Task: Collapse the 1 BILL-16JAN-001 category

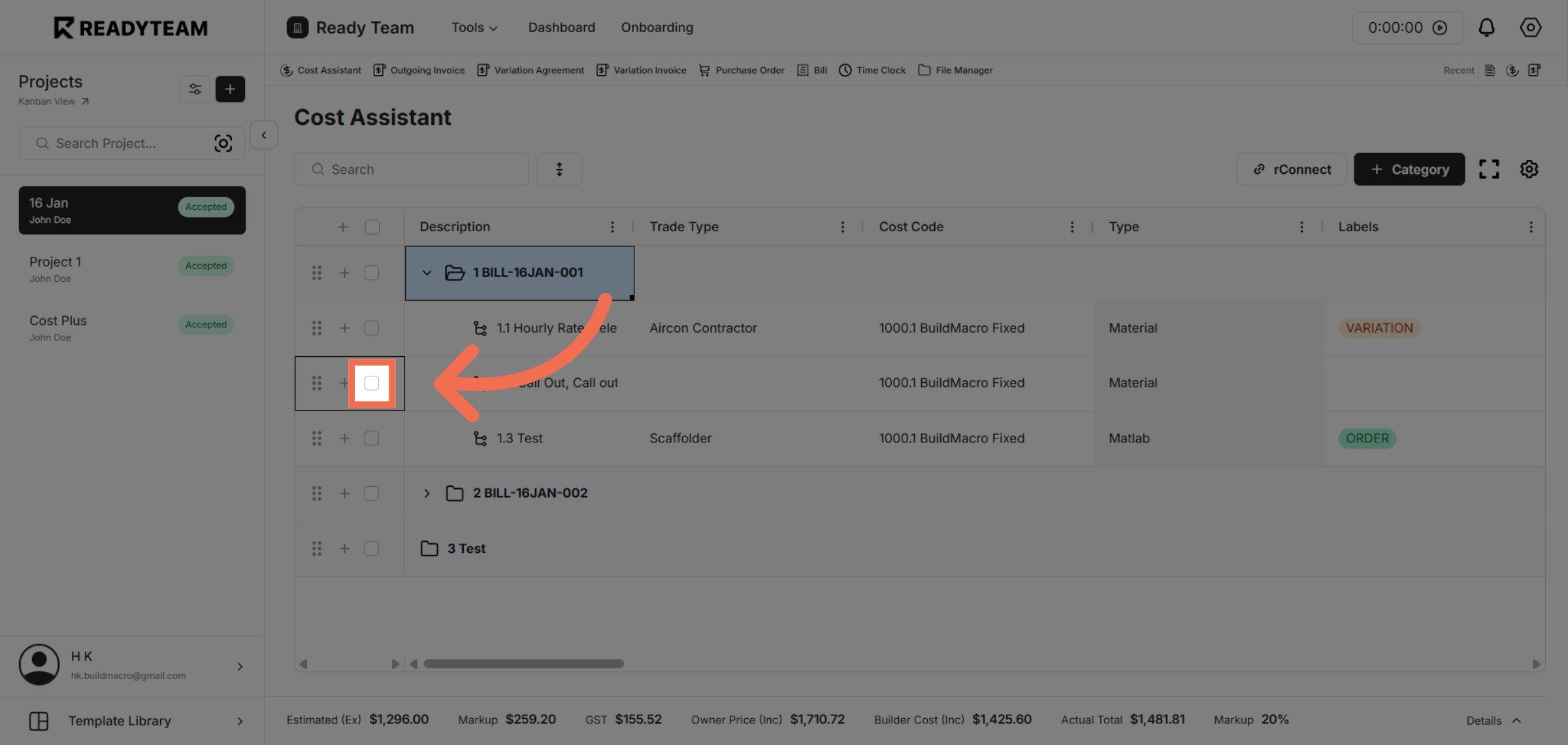Action: tap(427, 273)
